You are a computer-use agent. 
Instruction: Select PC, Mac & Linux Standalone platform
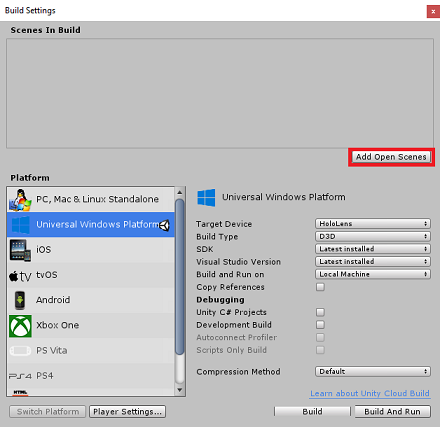pos(91,199)
